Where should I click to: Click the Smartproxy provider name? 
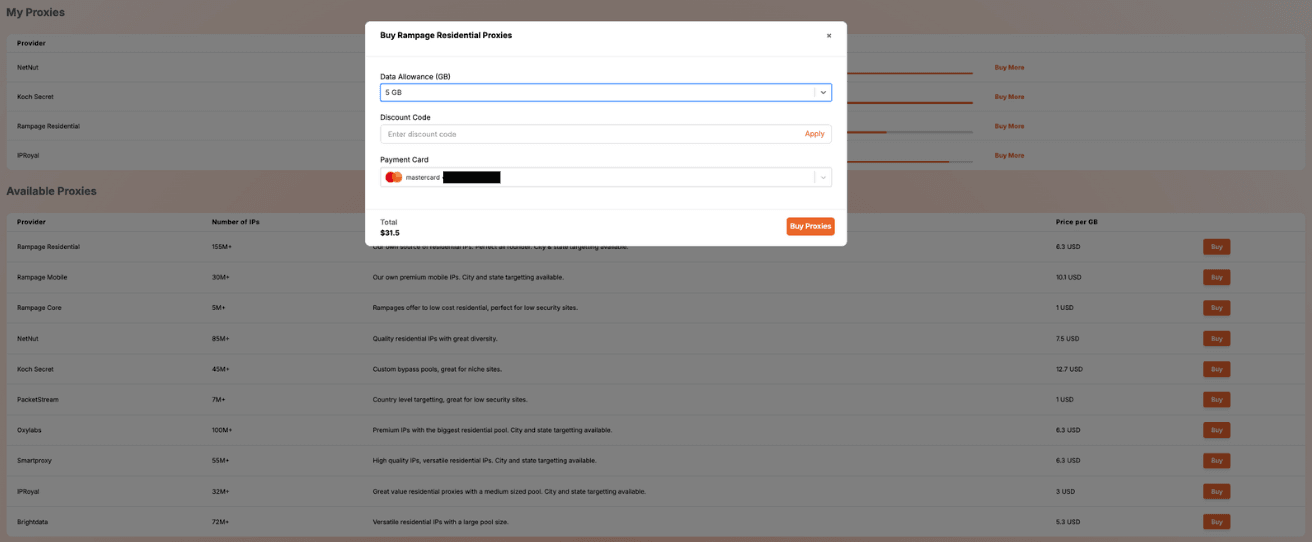point(35,460)
